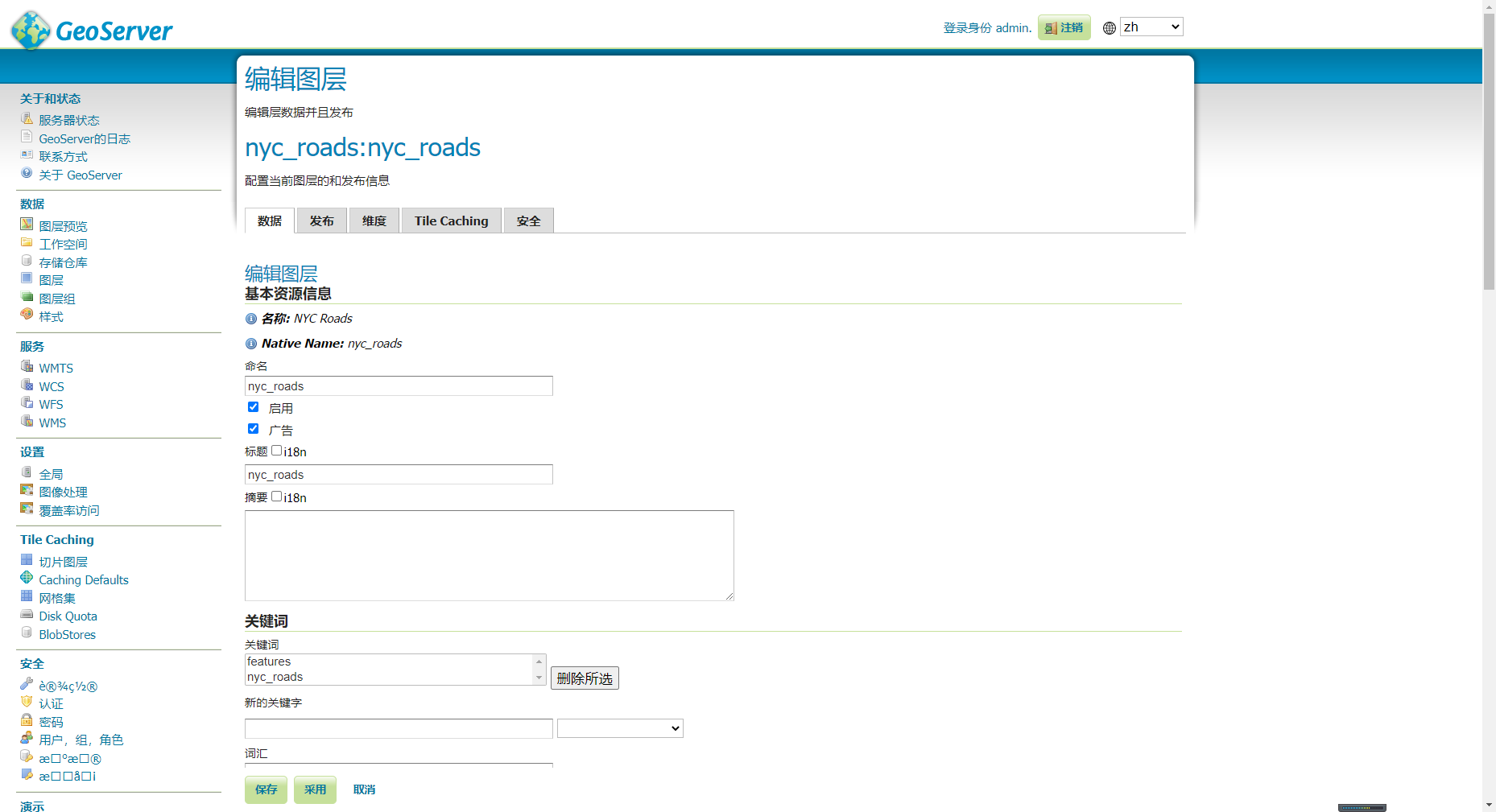
Task: Click the GeoServer globe logo
Action: coord(31,31)
